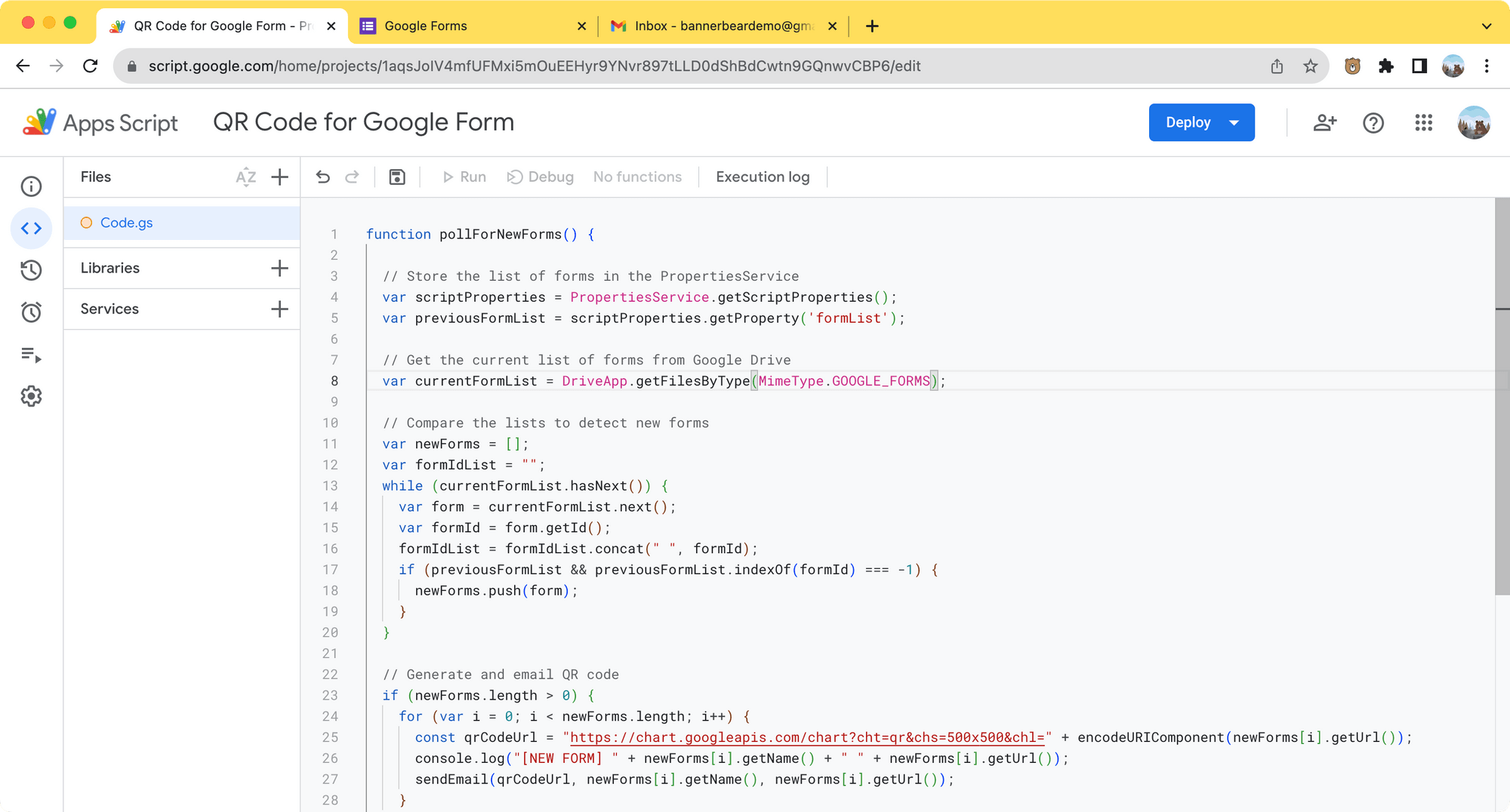Sort files using the A-Z sort control

[x=245, y=177]
